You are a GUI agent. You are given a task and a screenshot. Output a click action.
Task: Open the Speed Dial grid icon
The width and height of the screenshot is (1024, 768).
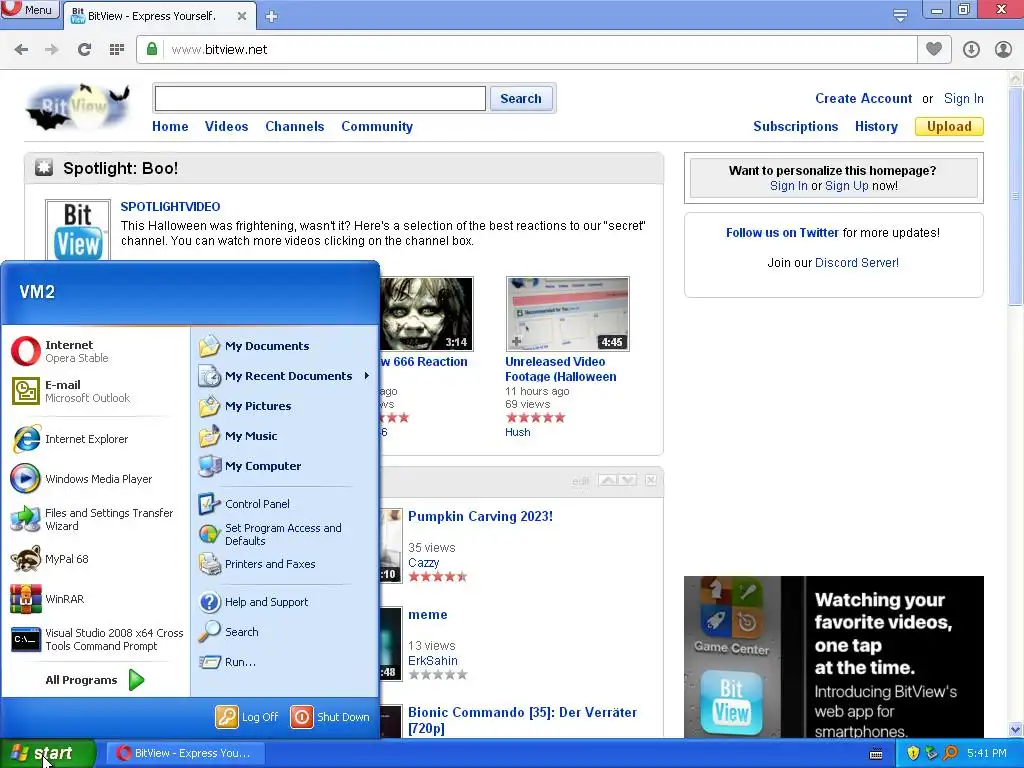[117, 50]
